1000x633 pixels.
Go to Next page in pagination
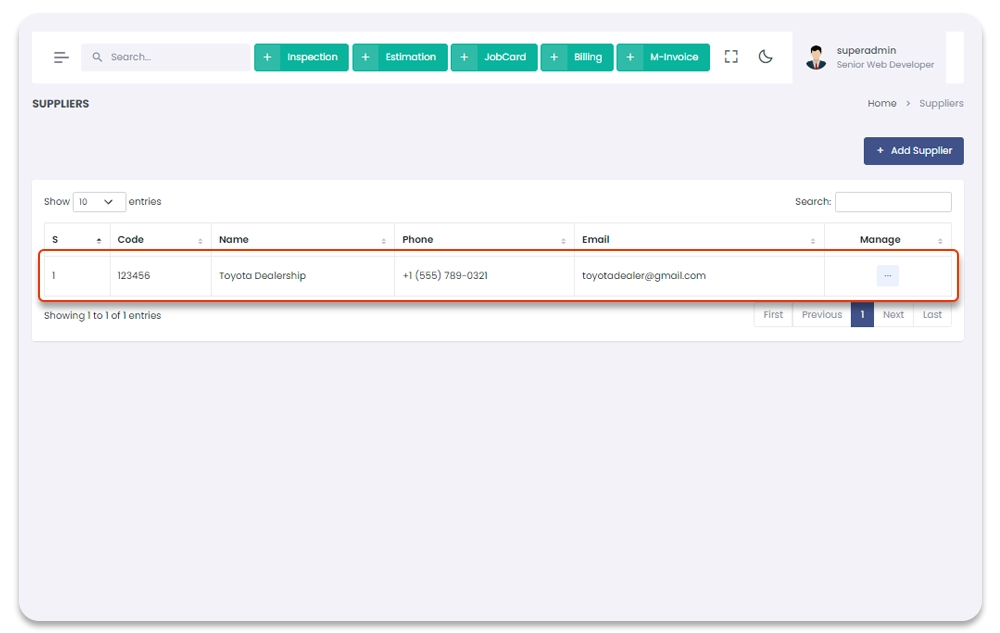pos(893,315)
